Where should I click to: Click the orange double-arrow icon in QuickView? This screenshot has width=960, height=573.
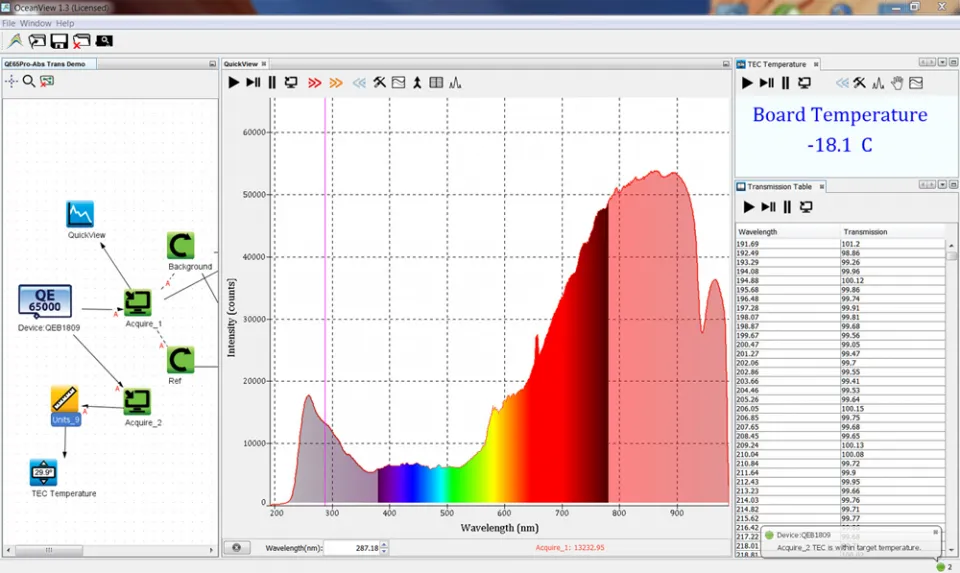coord(336,83)
